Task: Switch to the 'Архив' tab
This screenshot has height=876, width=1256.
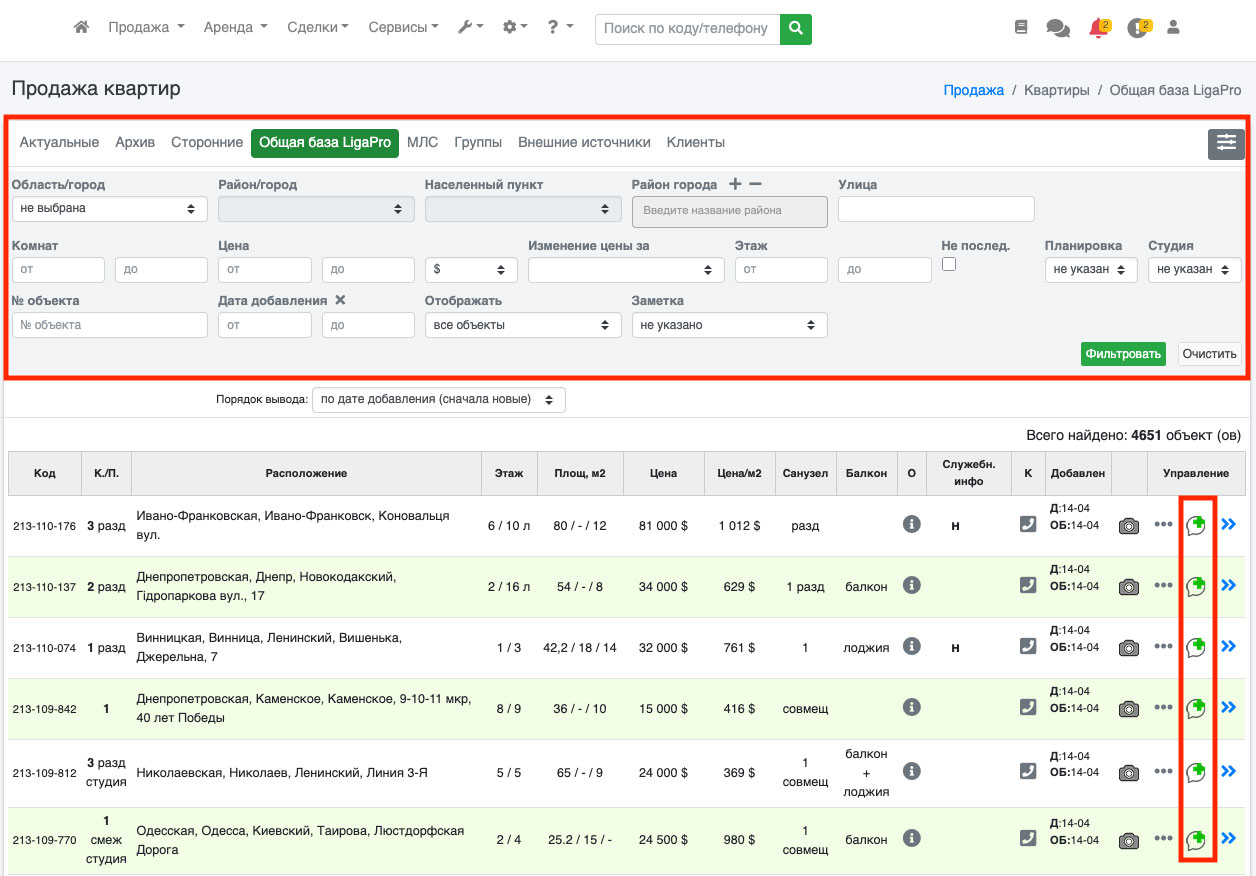Action: [135, 143]
